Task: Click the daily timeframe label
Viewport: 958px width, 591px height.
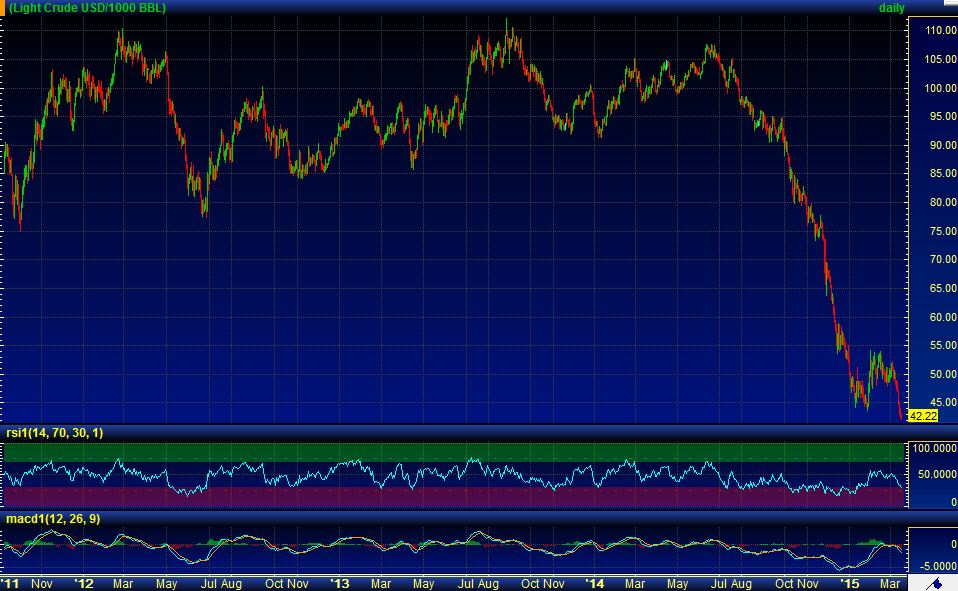Action: pos(891,8)
